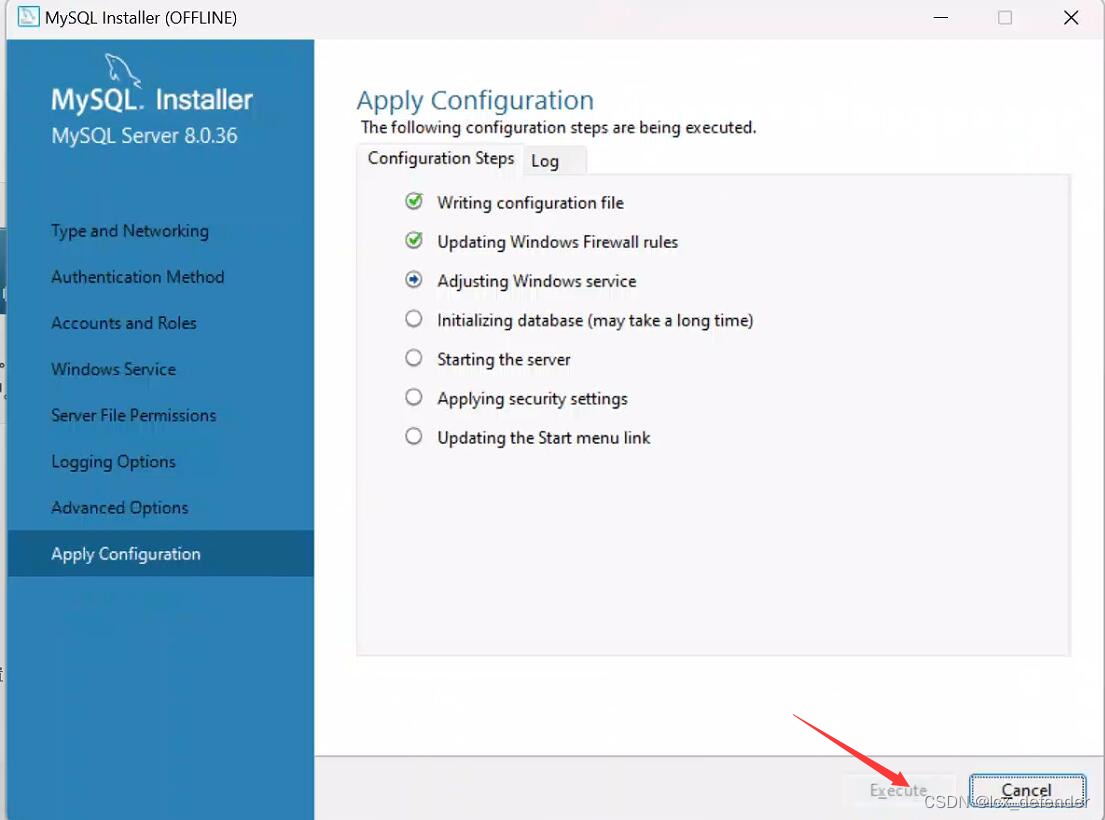Click the 'Updating Windows Firewall rules' step text
This screenshot has height=820, width=1105.
[x=557, y=242]
